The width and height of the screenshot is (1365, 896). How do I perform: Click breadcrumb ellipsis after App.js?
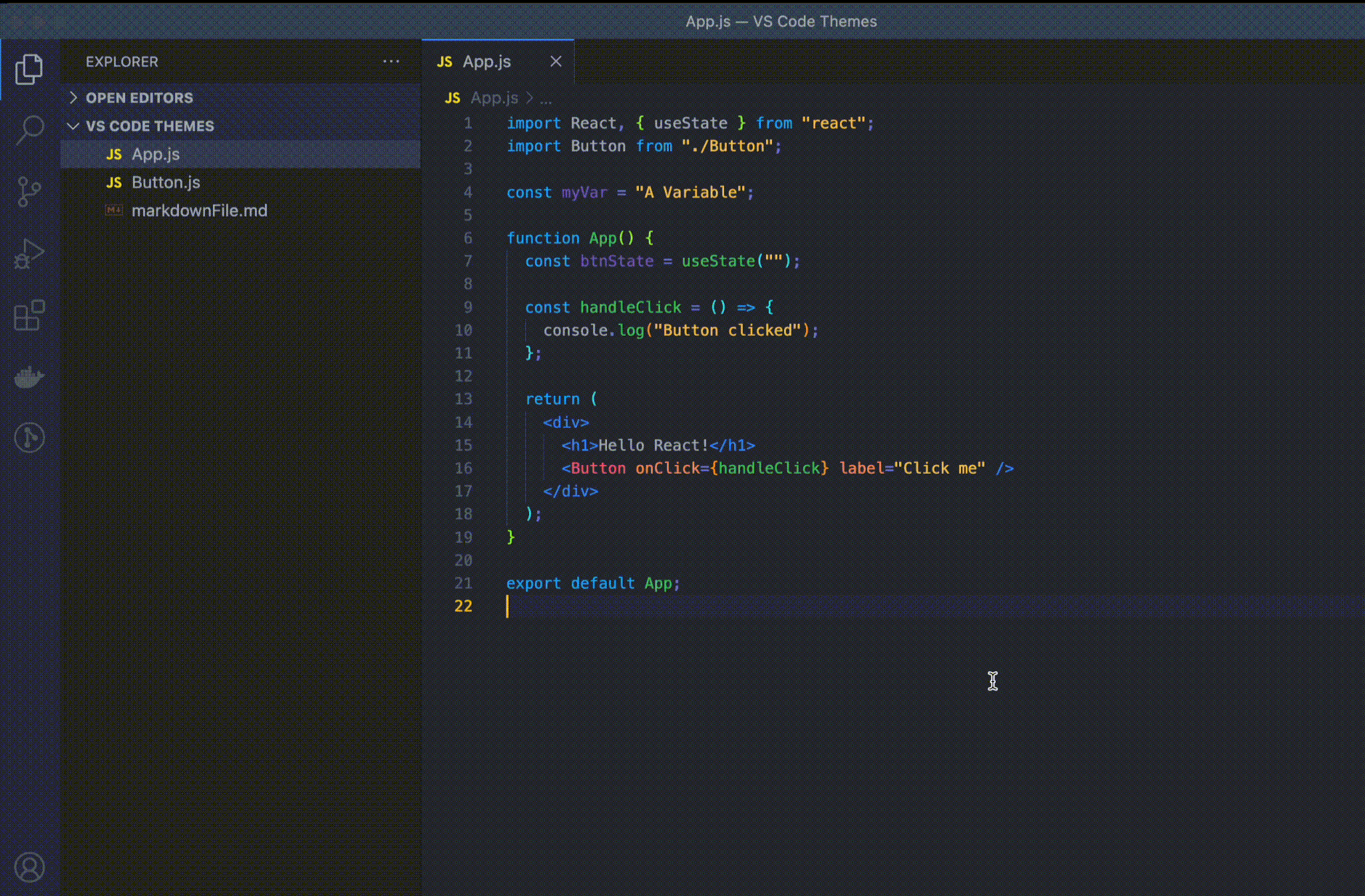tap(546, 98)
